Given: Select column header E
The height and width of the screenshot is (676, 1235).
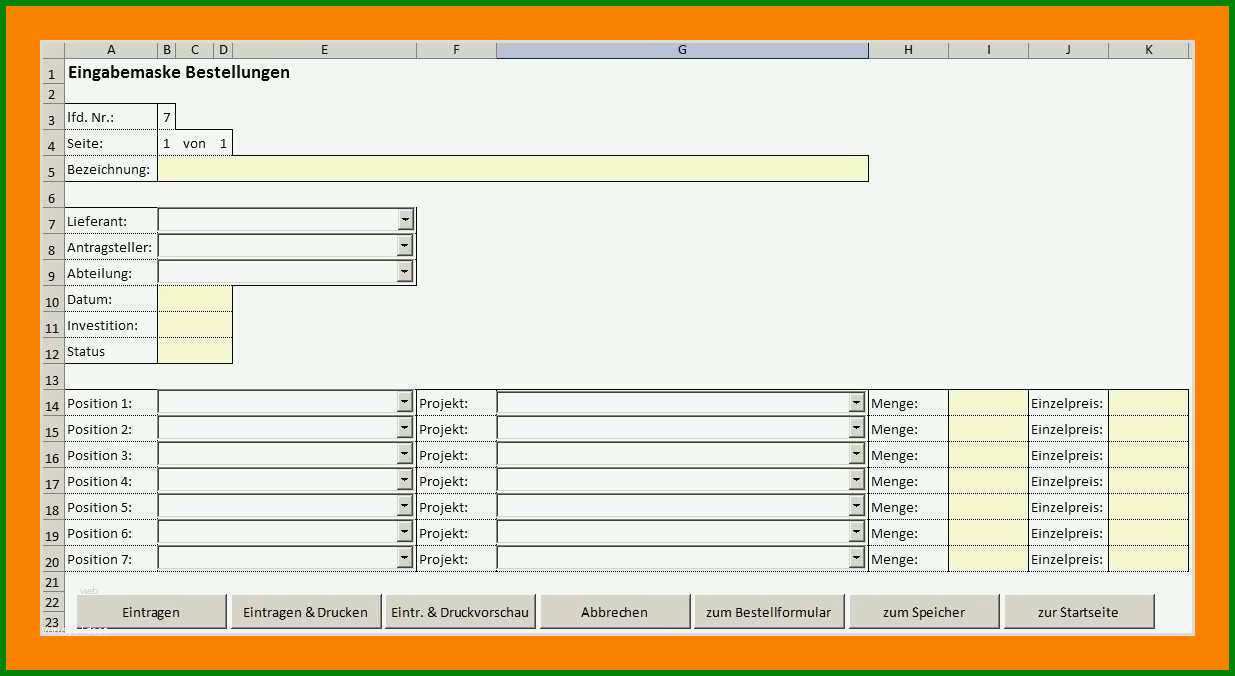Looking at the screenshot, I should 325,50.
